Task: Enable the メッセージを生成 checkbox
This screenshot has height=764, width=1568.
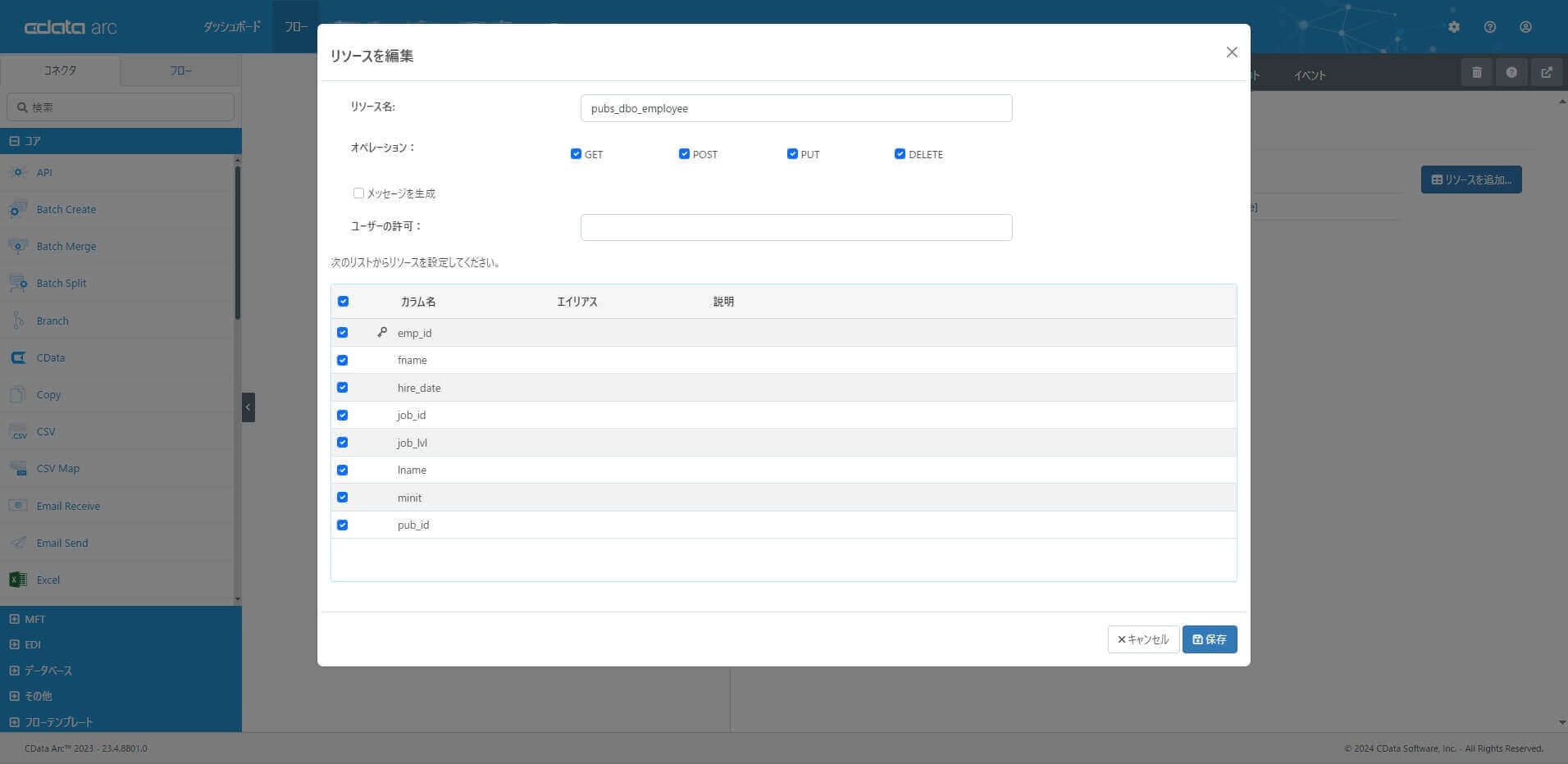Action: (x=358, y=193)
